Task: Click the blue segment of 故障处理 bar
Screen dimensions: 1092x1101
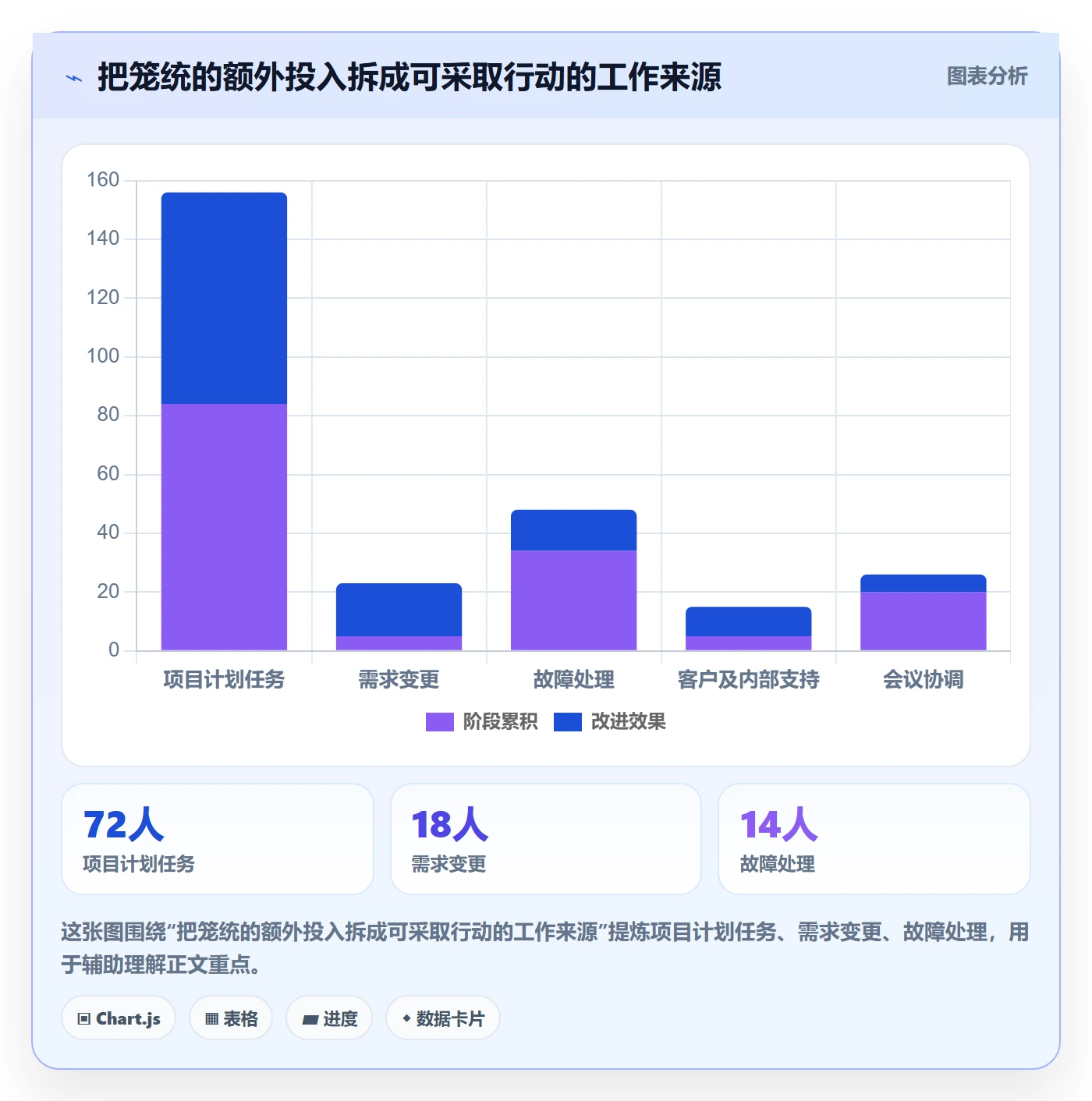Action: pyautogui.click(x=573, y=530)
